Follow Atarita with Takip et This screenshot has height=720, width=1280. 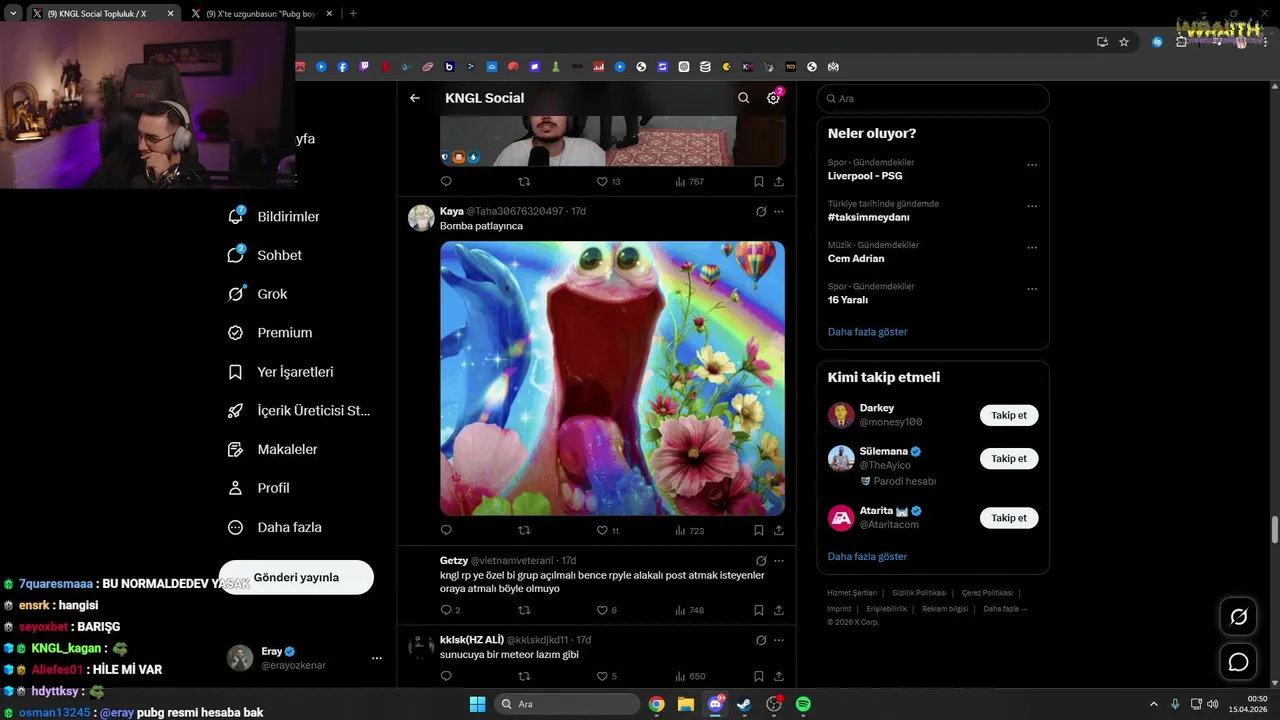(x=1009, y=518)
